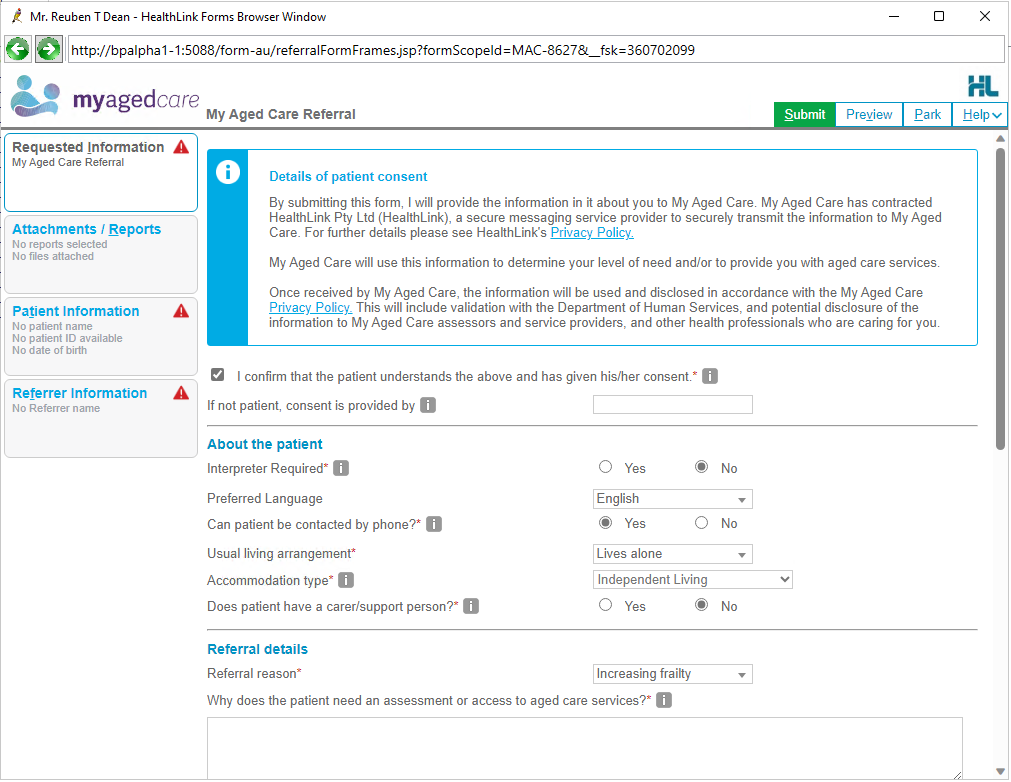The width and height of the screenshot is (1011, 782).
Task: Go back with the green left arrow
Action: tap(18, 49)
